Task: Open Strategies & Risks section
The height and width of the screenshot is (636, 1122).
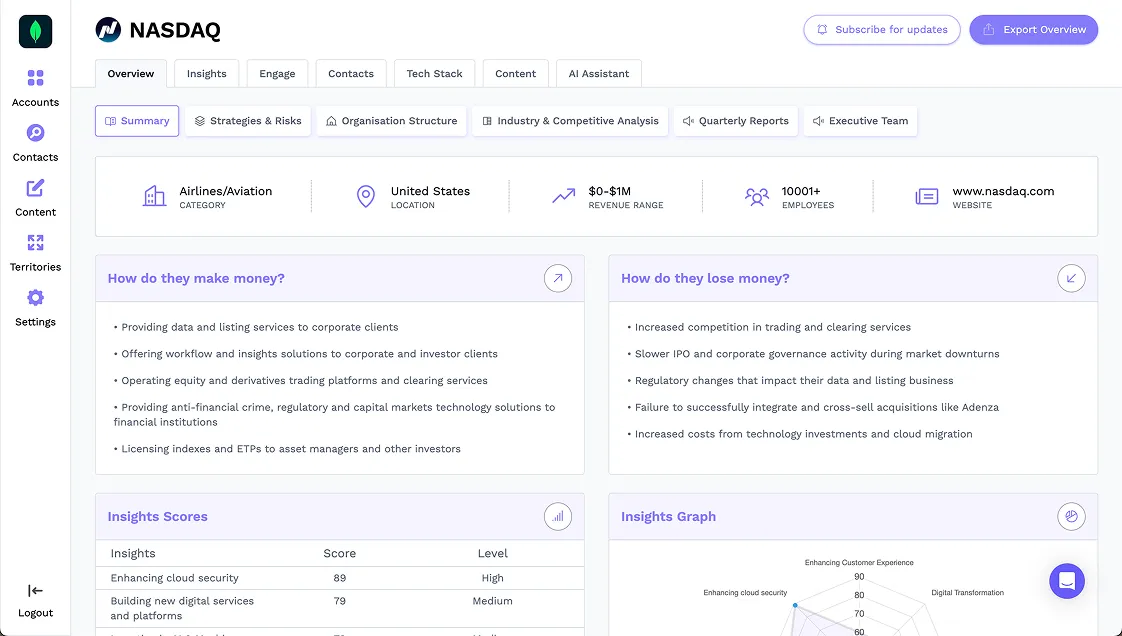Action: [x=248, y=121]
